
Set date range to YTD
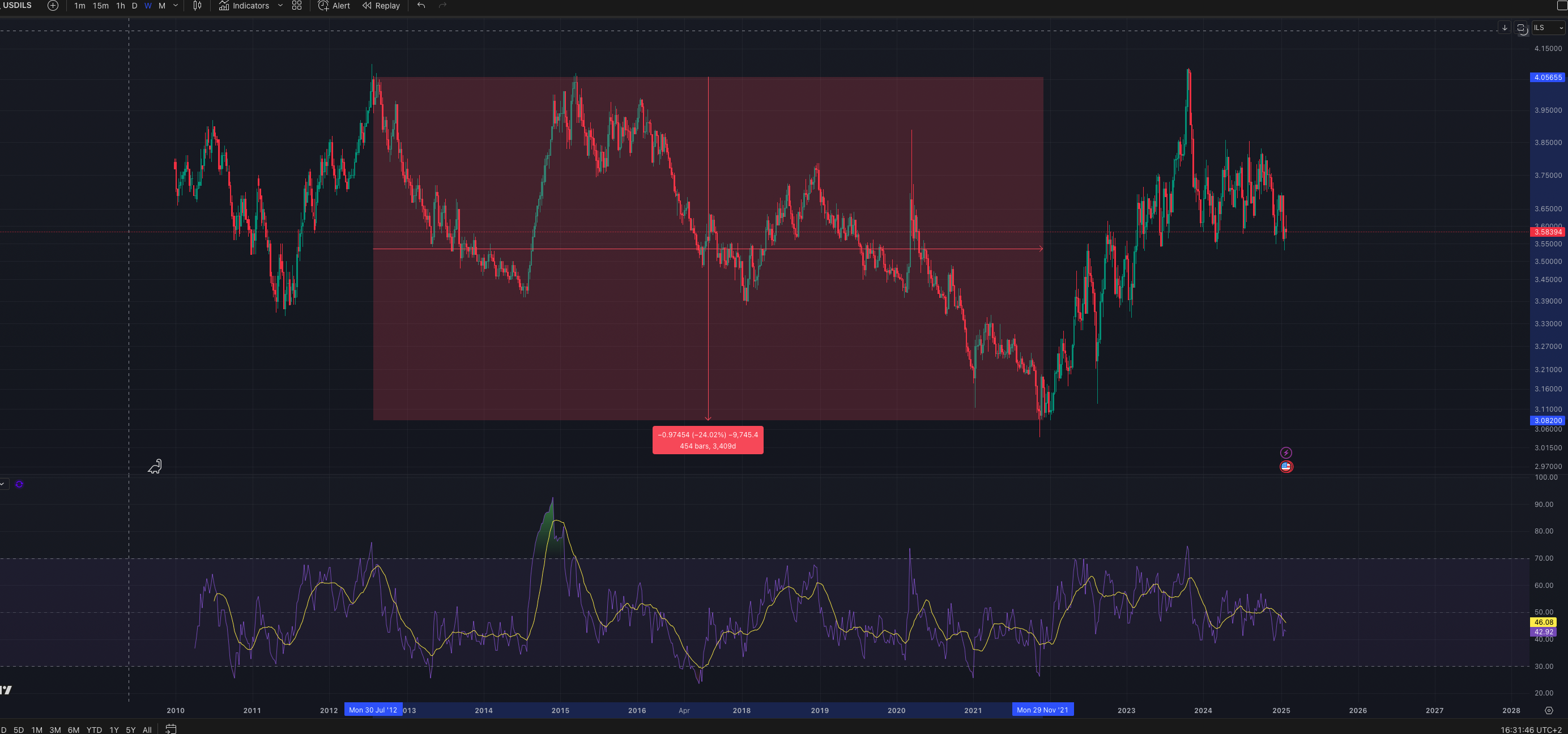93,729
